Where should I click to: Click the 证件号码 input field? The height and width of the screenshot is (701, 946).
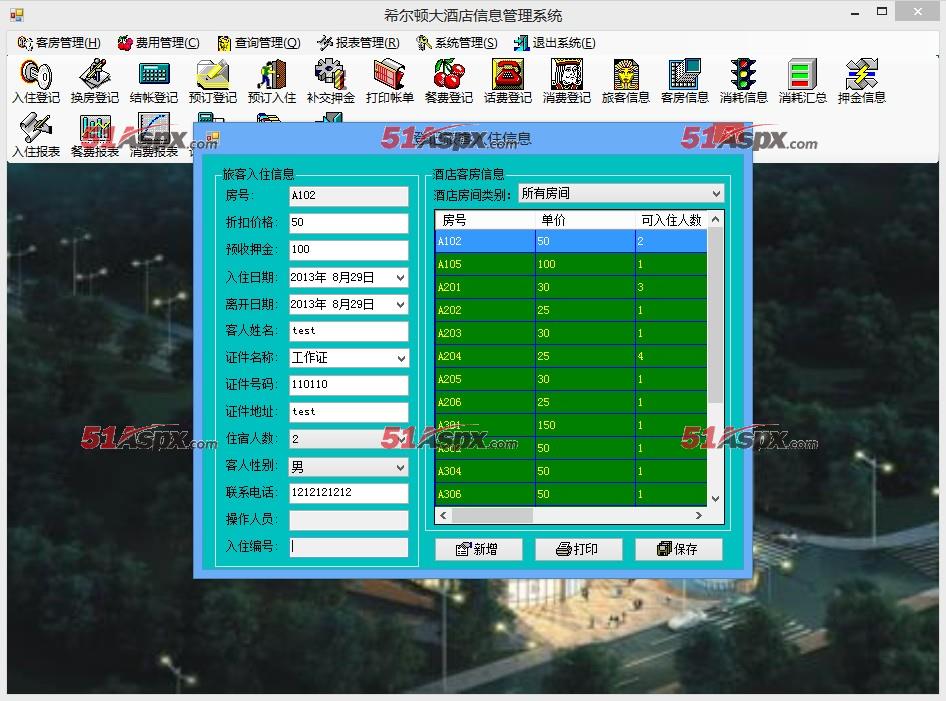pyautogui.click(x=349, y=385)
